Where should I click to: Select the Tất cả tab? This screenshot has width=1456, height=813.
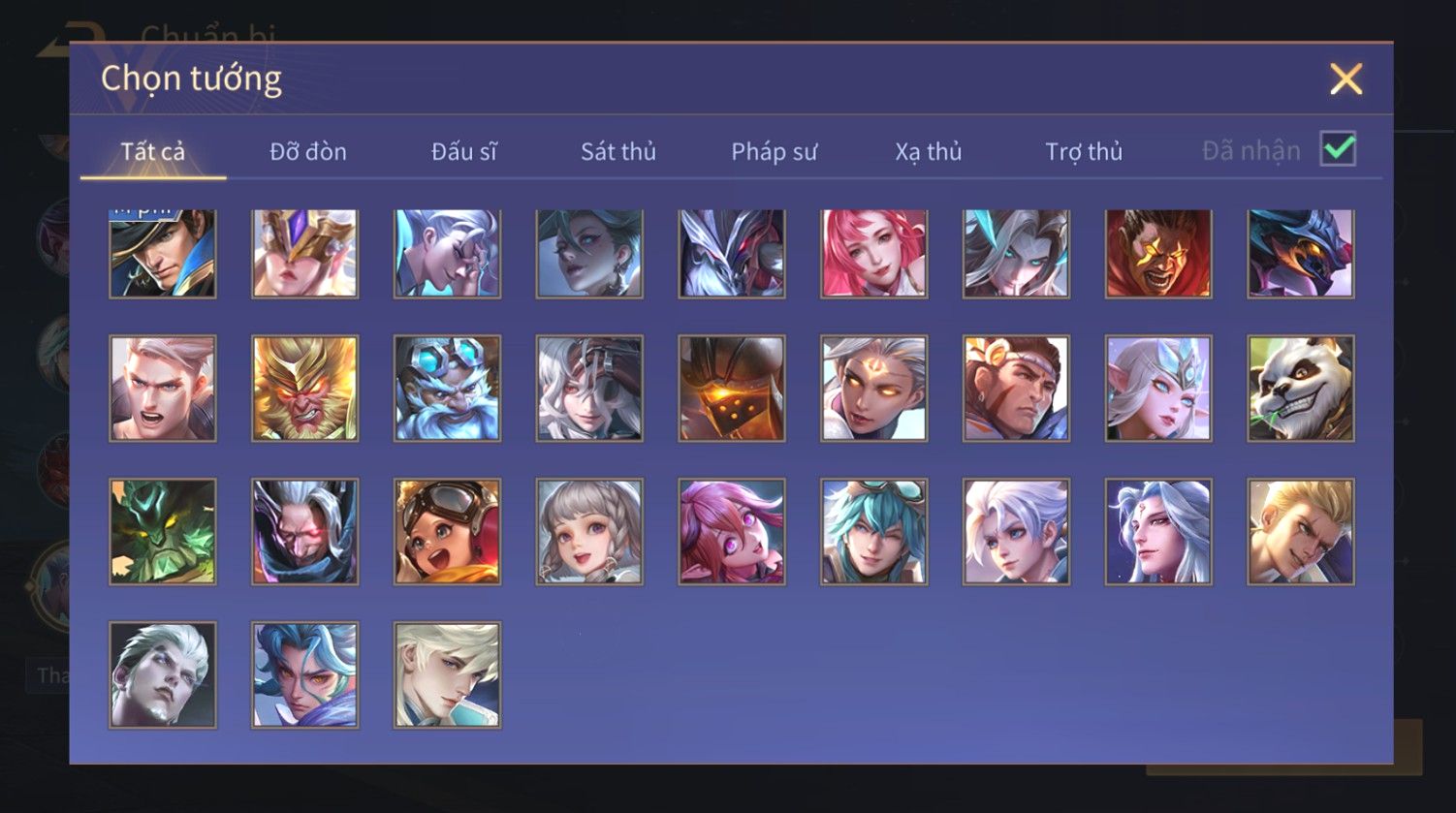[152, 152]
